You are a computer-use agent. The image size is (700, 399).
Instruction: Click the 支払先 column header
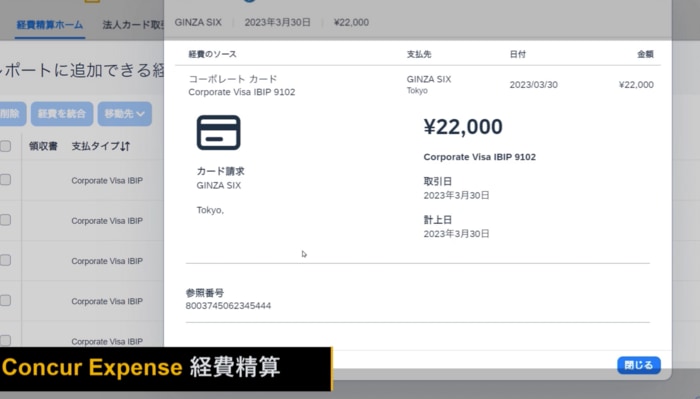419,54
